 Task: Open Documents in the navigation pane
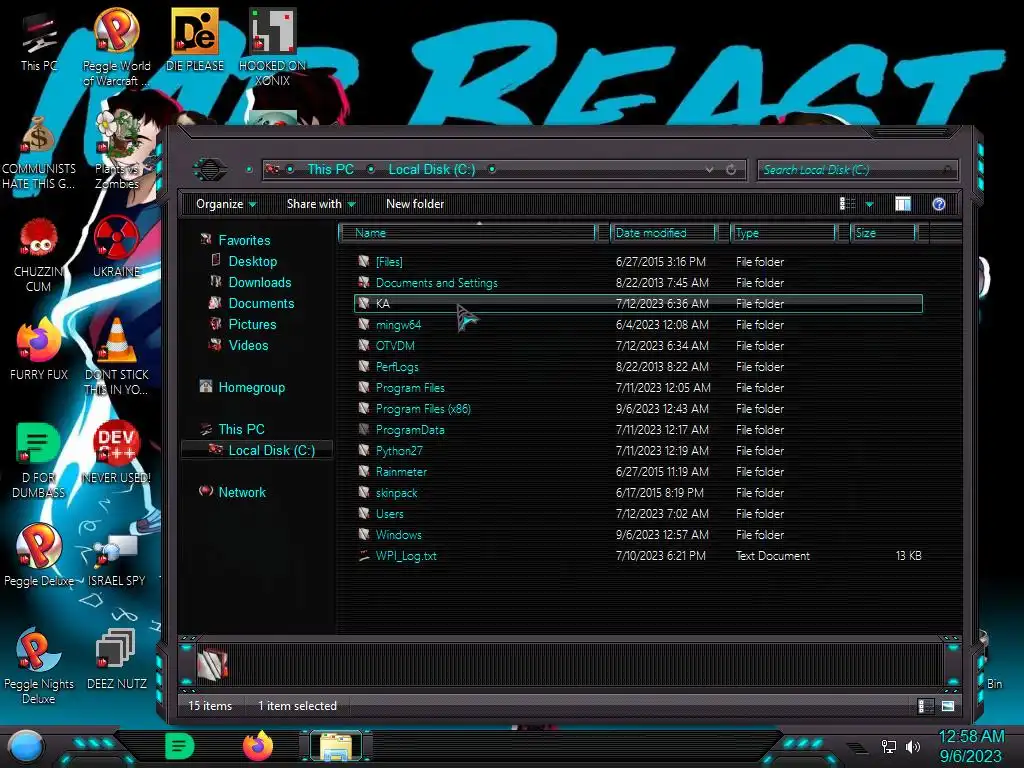tap(261, 303)
